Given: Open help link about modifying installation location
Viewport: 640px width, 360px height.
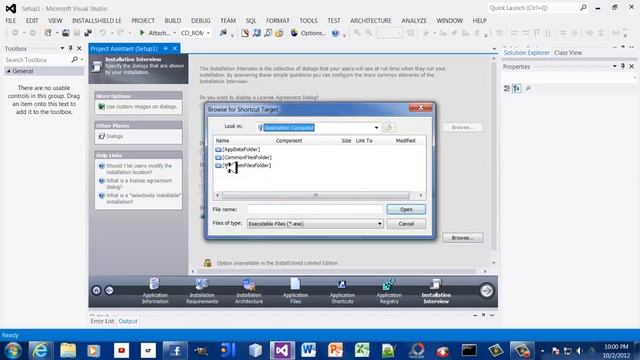Looking at the screenshot, I should pyautogui.click(x=139, y=169).
